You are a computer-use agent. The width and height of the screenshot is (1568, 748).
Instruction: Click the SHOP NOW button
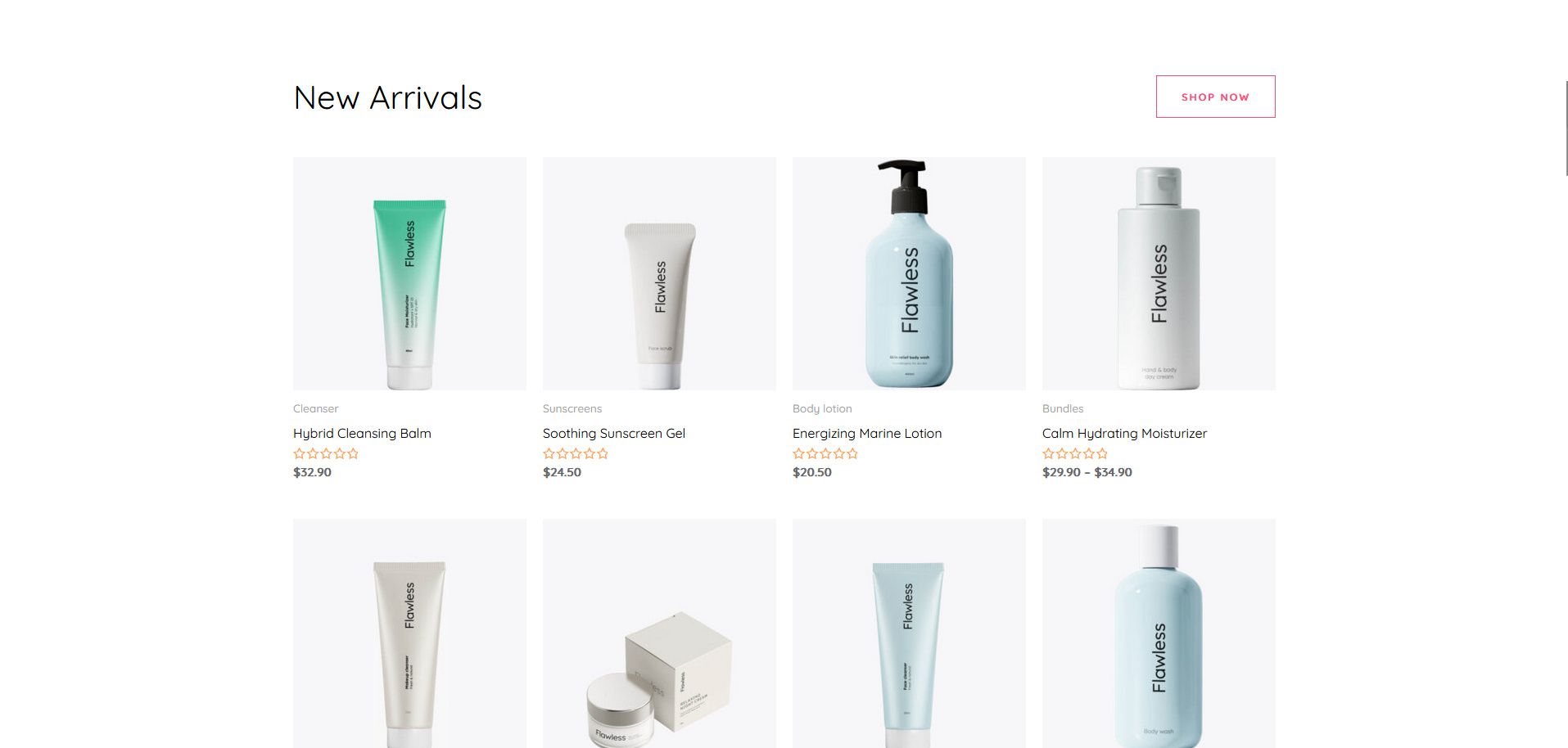(1215, 97)
